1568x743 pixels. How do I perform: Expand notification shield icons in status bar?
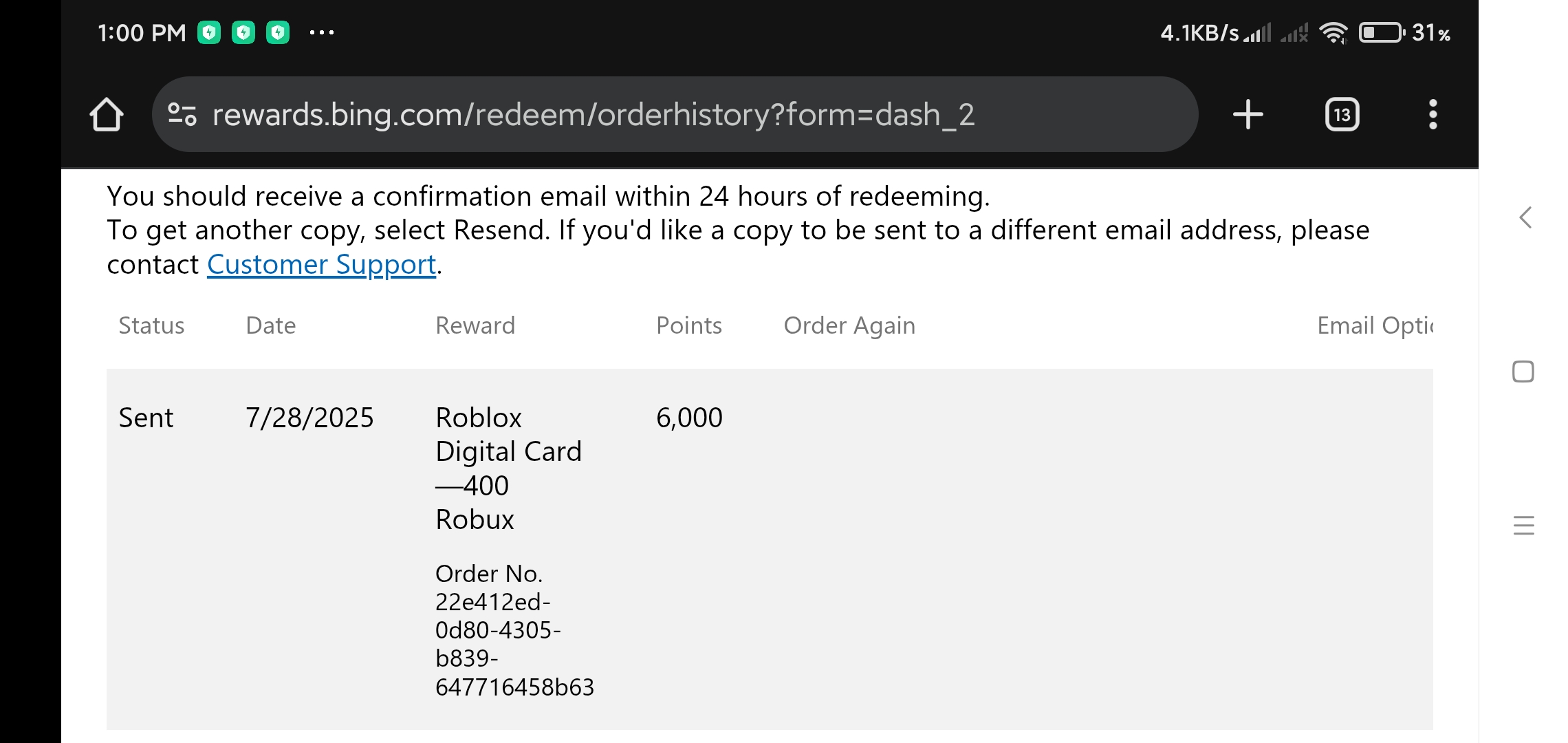pos(244,32)
